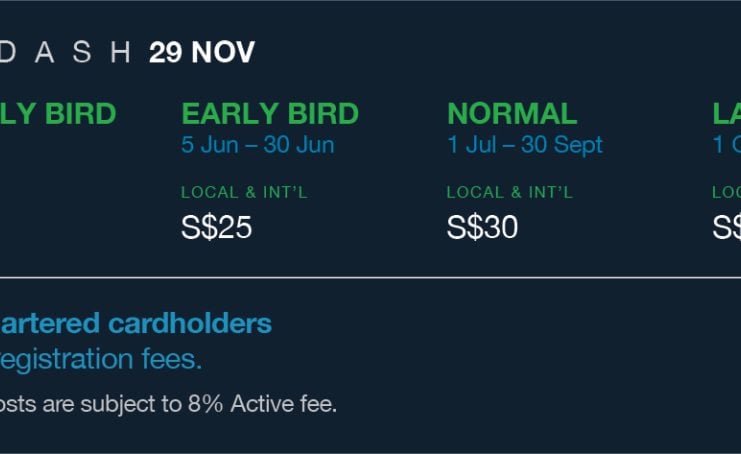The image size is (741, 454).
Task: Open the chartered cardholders promo text
Action: (136, 324)
